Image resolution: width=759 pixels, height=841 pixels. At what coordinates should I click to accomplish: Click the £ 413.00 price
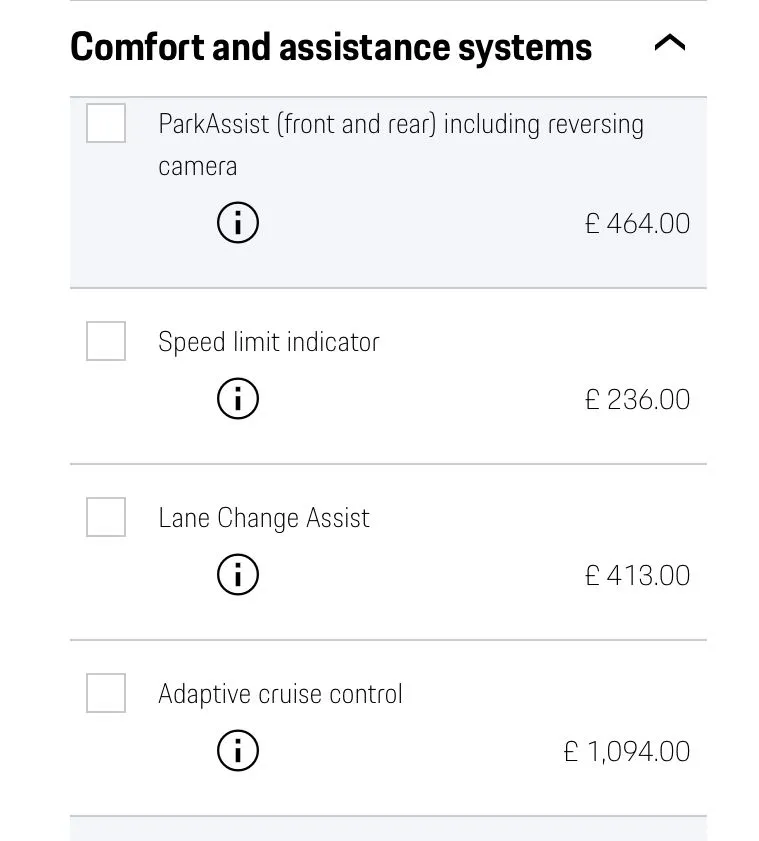tap(637, 575)
